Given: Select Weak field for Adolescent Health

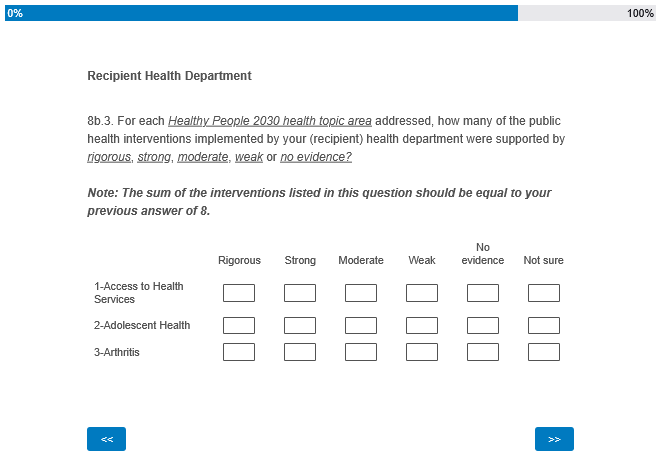Looking at the screenshot, I should (x=422, y=325).
